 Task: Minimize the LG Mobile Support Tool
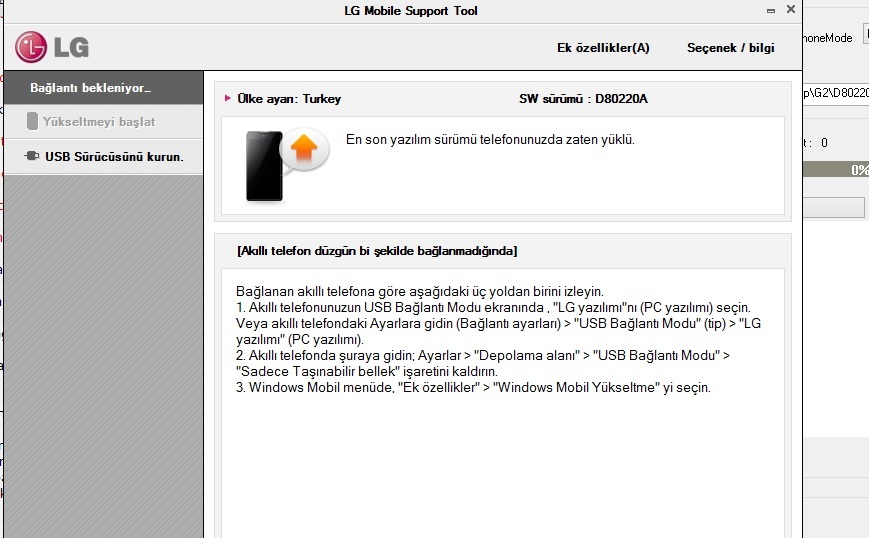point(770,11)
